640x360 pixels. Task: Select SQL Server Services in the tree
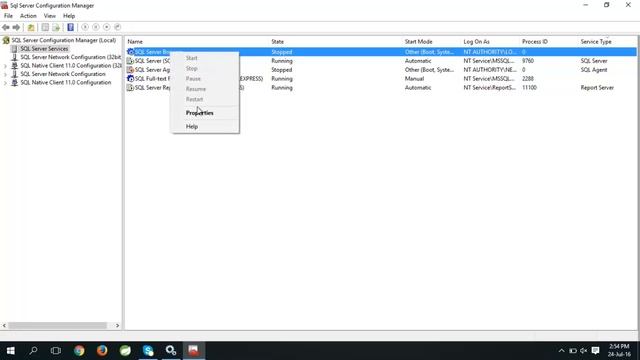[44, 49]
